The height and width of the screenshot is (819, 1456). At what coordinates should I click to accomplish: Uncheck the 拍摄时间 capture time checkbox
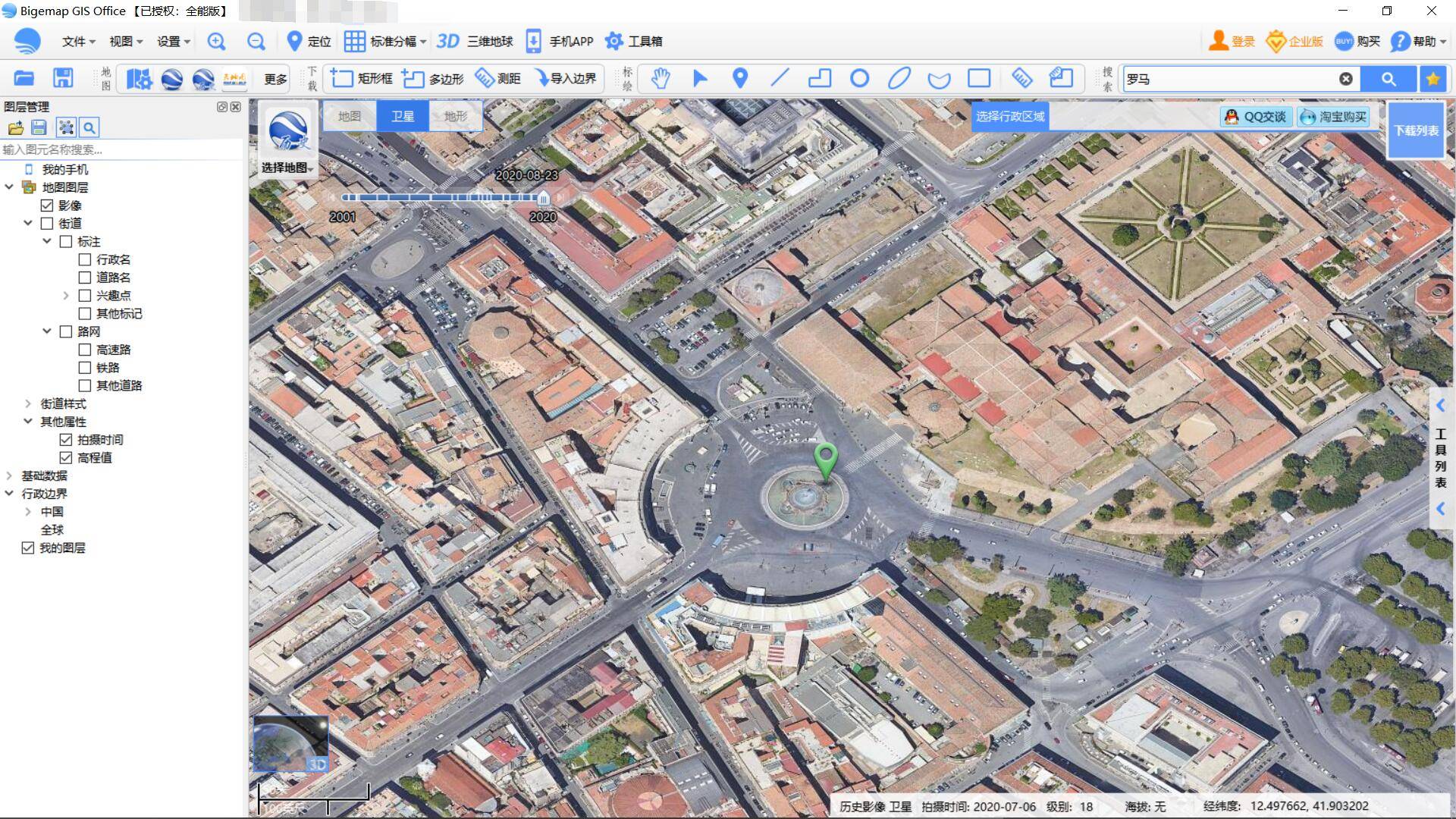[66, 440]
